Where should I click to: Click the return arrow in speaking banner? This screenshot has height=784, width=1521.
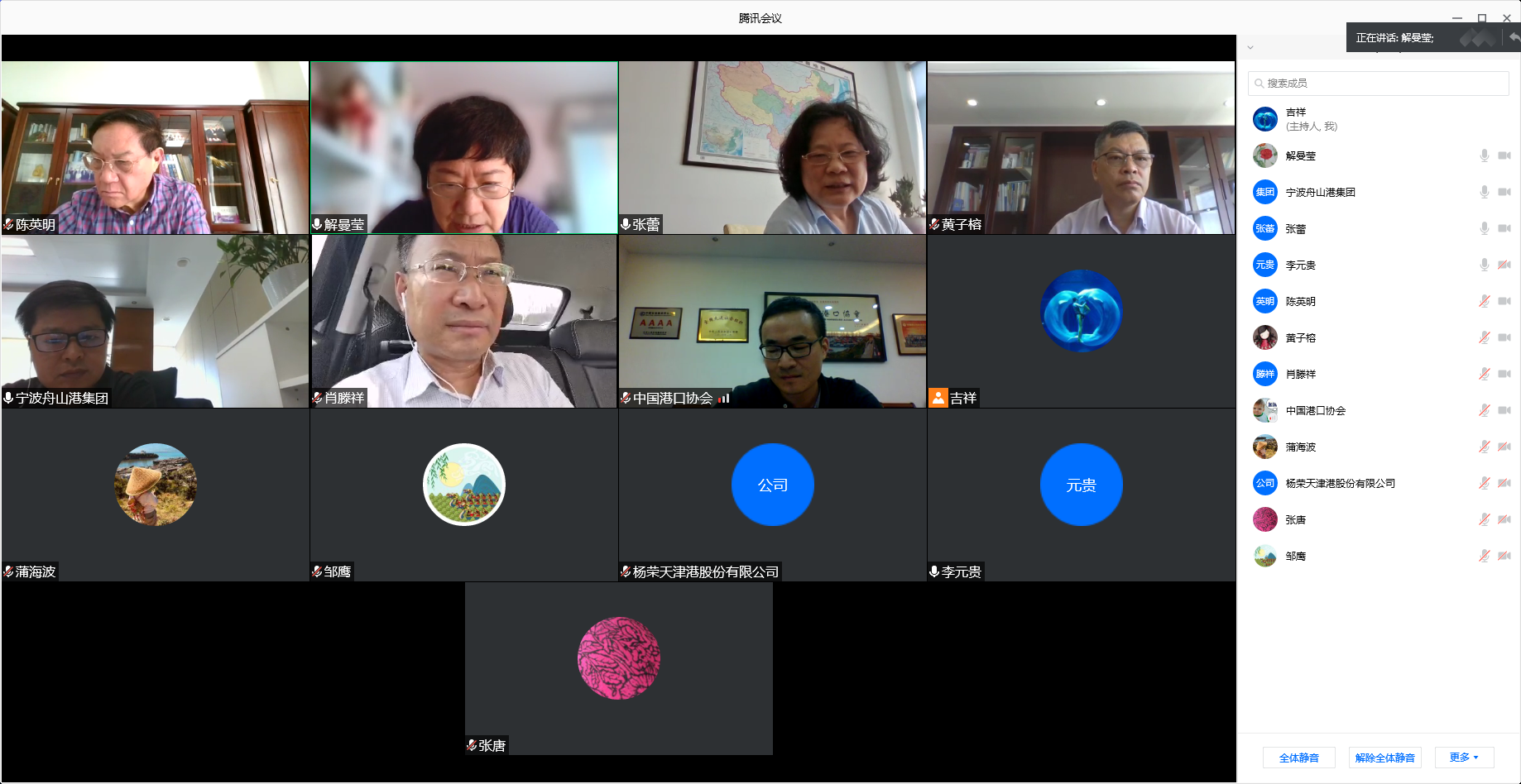[x=1514, y=37]
